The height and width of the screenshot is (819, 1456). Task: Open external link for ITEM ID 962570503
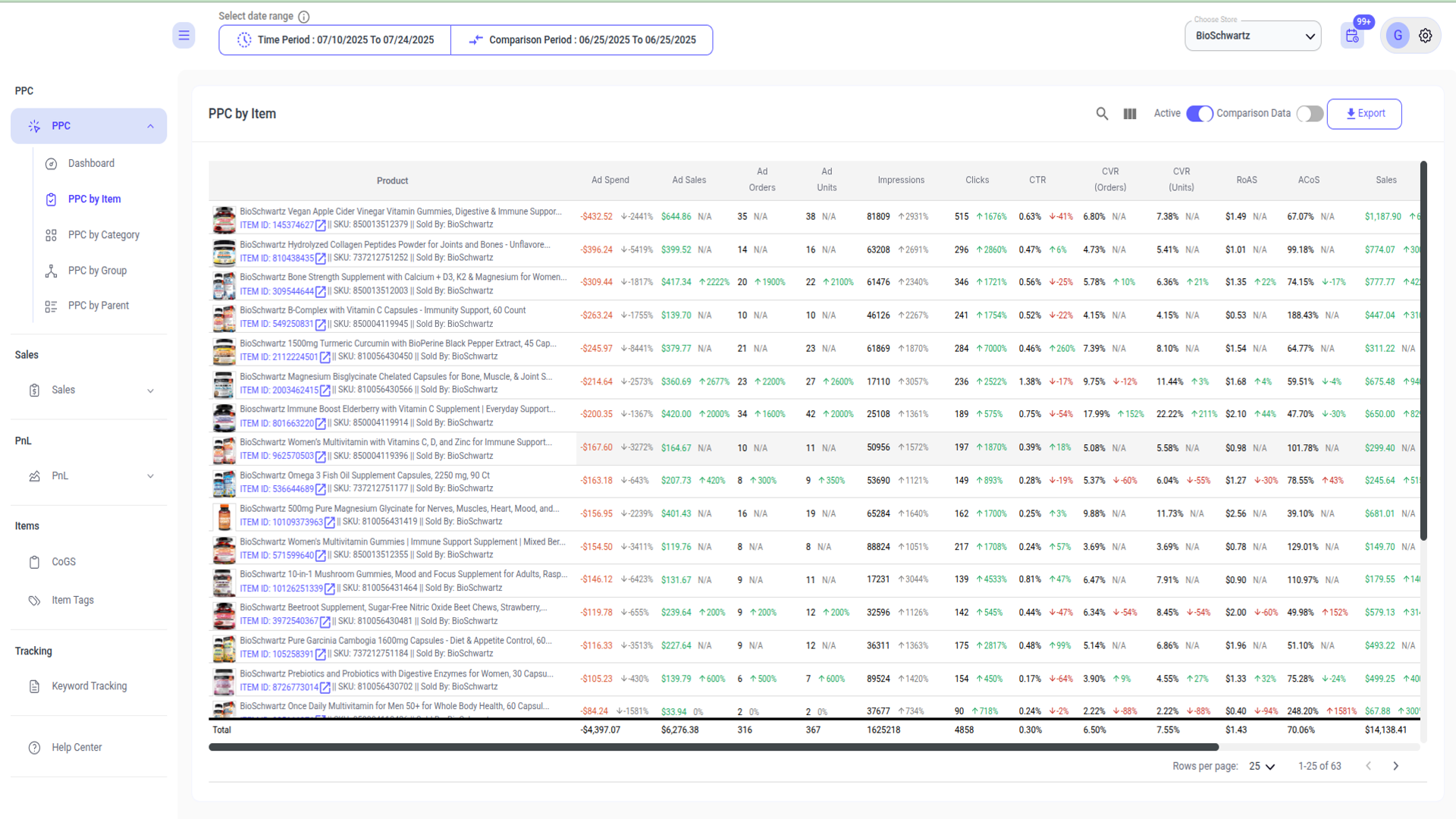coord(321,457)
